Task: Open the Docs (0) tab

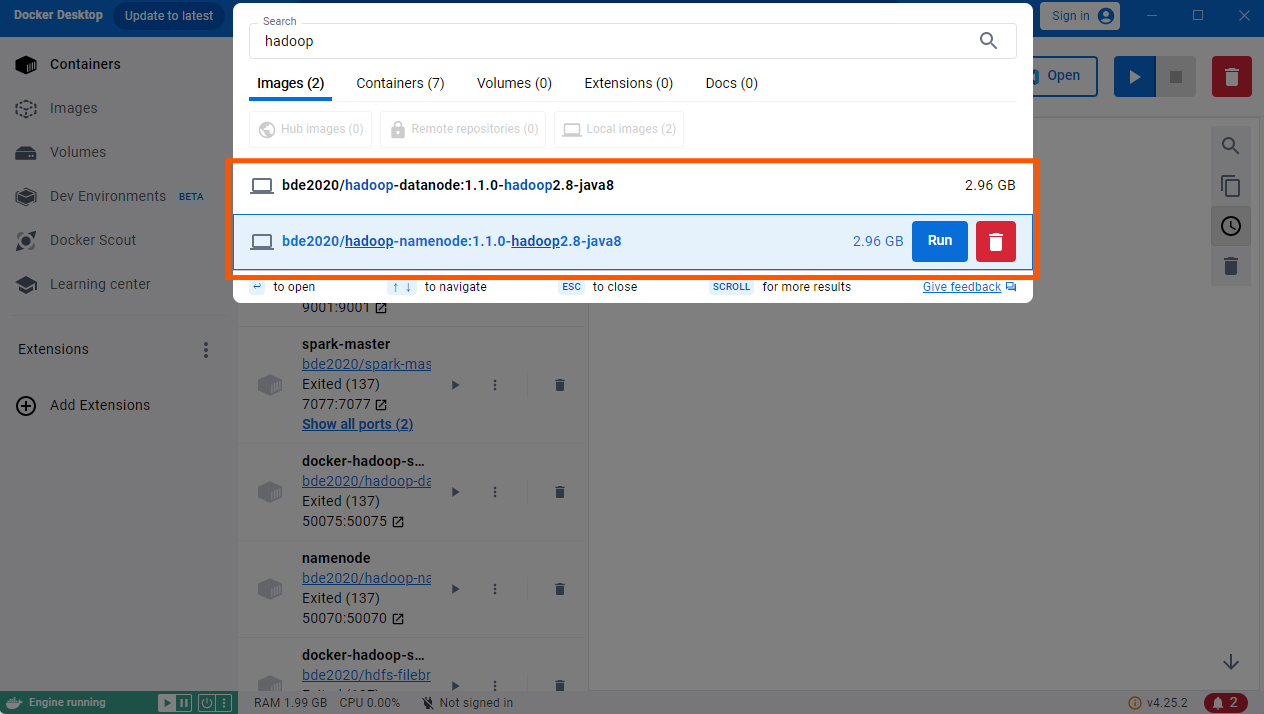Action: (x=731, y=83)
